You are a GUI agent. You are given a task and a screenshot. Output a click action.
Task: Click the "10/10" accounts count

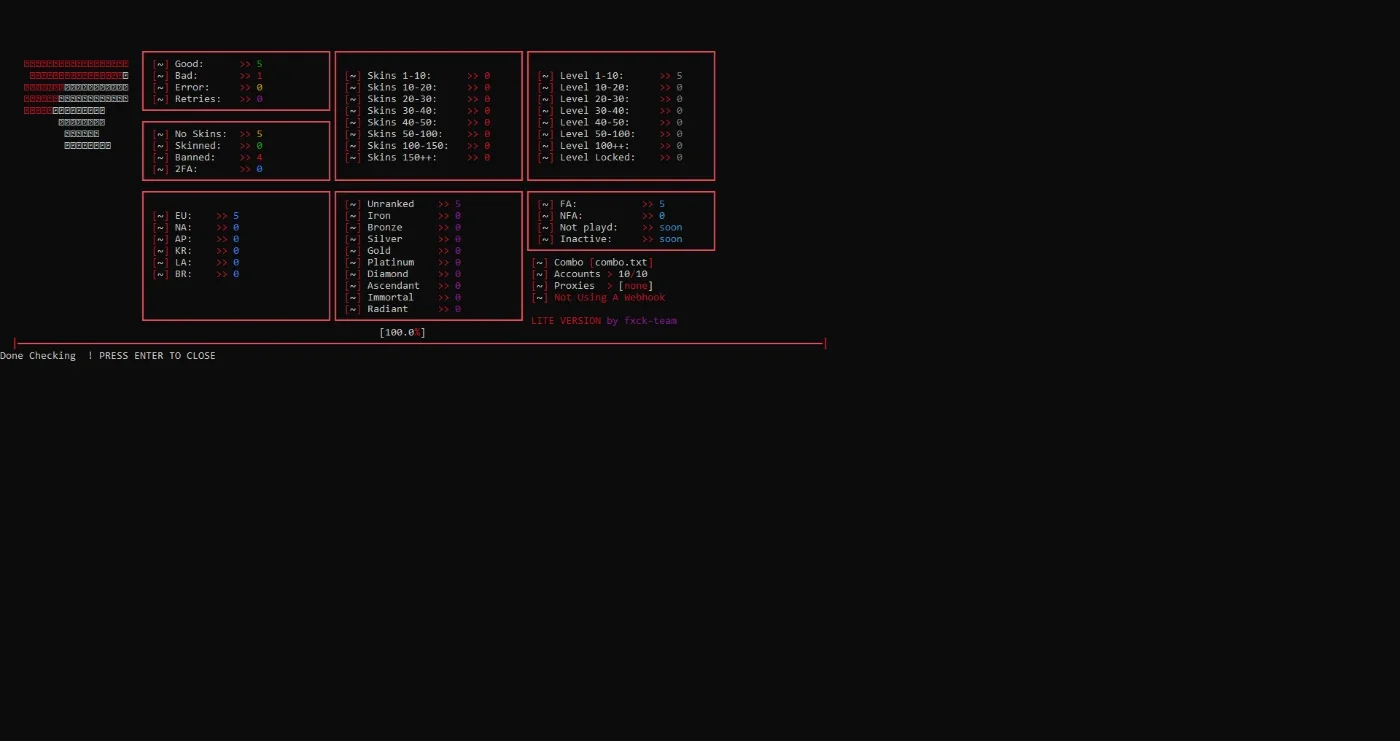[633, 274]
